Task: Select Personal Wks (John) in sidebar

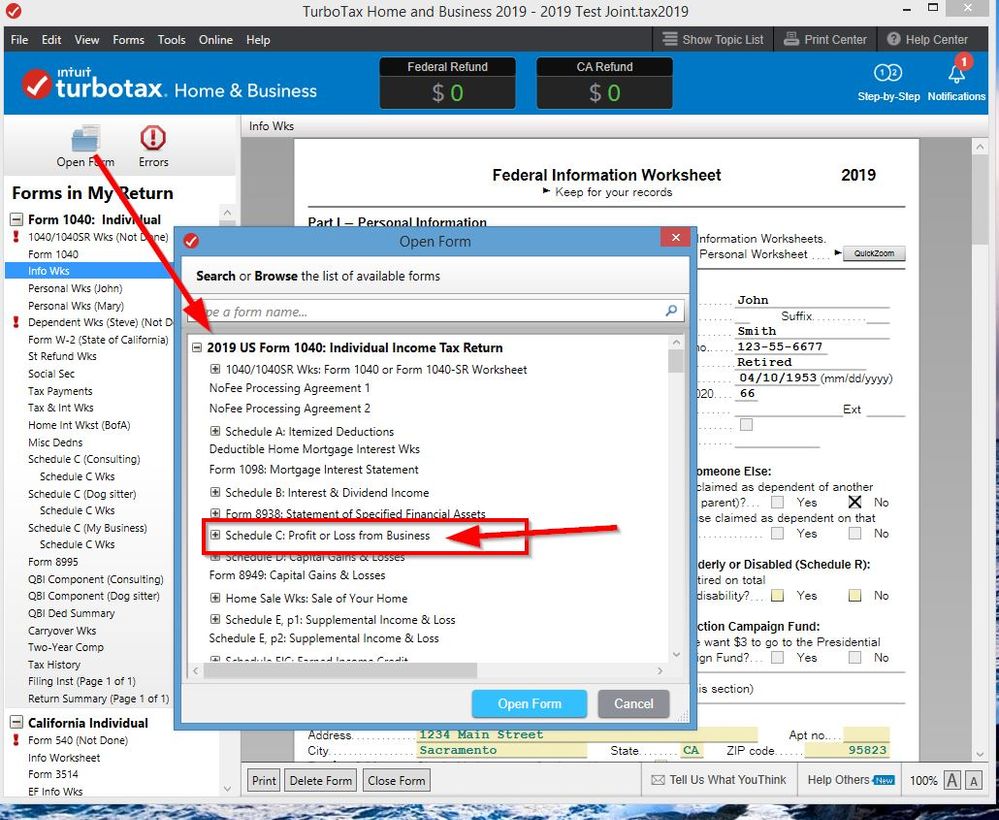Action: pos(75,288)
